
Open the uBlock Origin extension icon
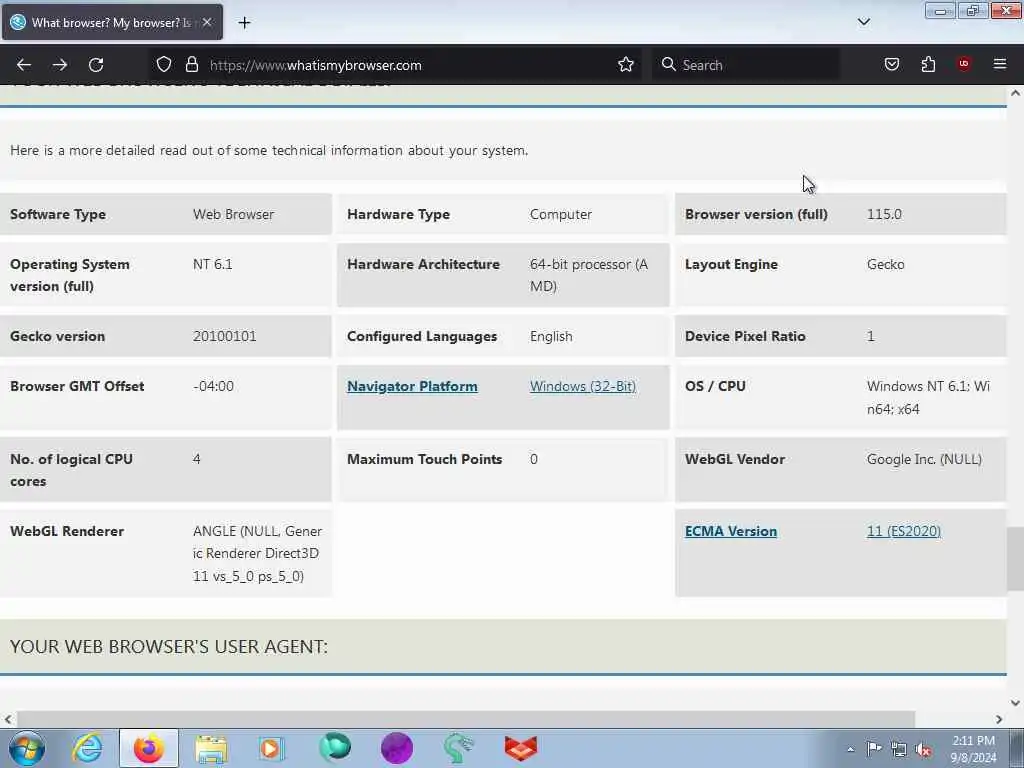(964, 63)
